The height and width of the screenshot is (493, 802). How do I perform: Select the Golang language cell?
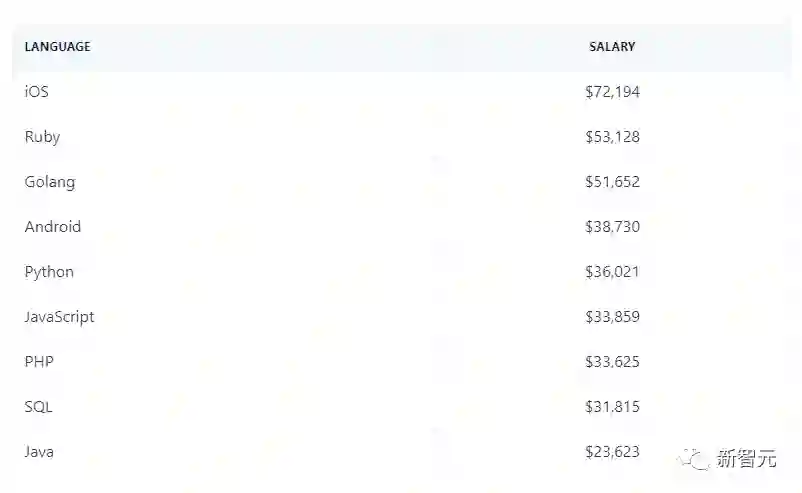(50, 182)
